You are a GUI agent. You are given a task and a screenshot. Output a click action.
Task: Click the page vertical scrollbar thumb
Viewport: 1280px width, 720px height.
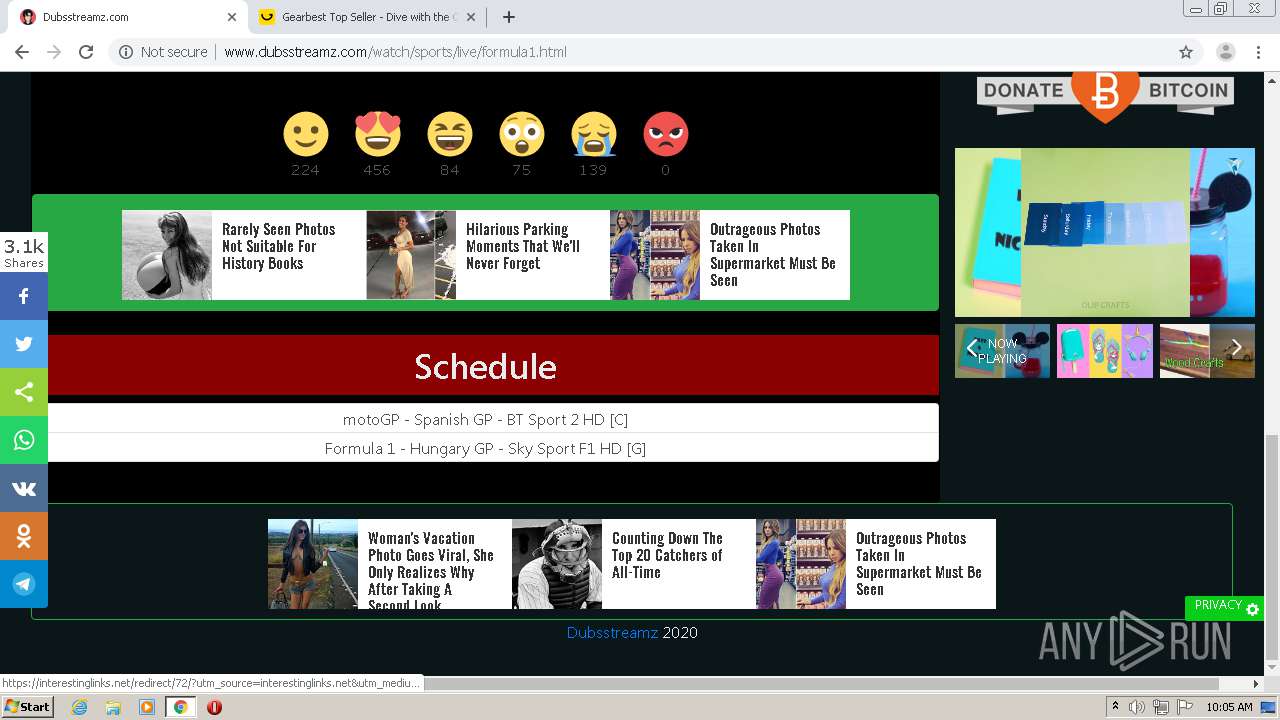tap(1272, 548)
